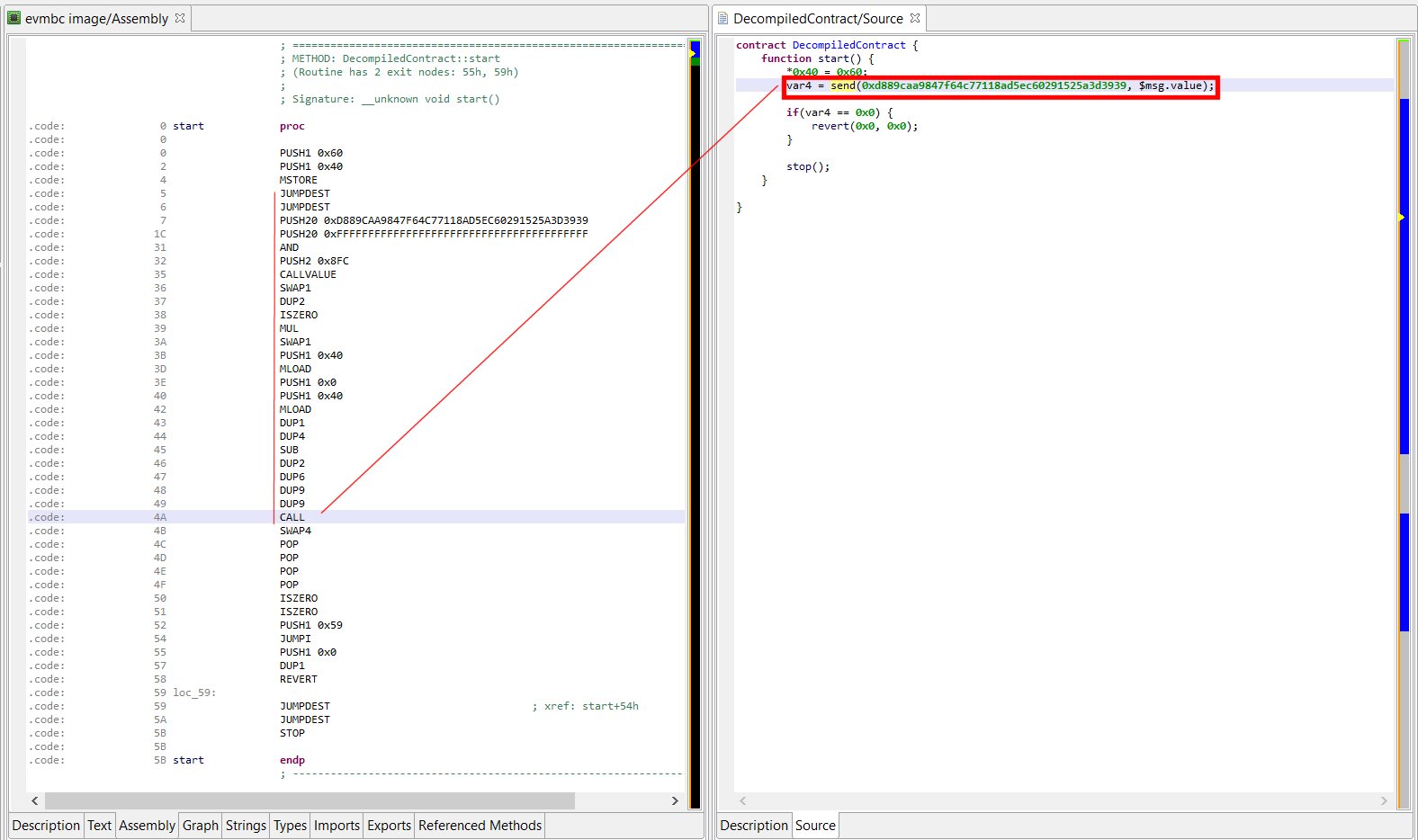
Task: Click the Assembly horizontal scrollbar thumb
Action: (310, 800)
